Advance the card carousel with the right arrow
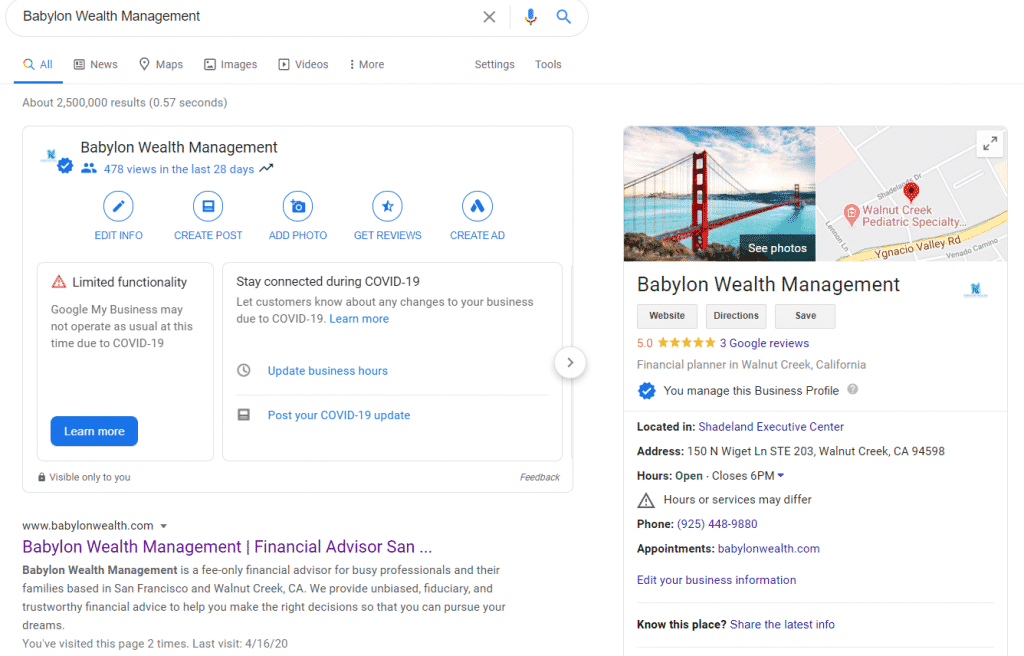Screen dimensions: 1024x656 570,363
